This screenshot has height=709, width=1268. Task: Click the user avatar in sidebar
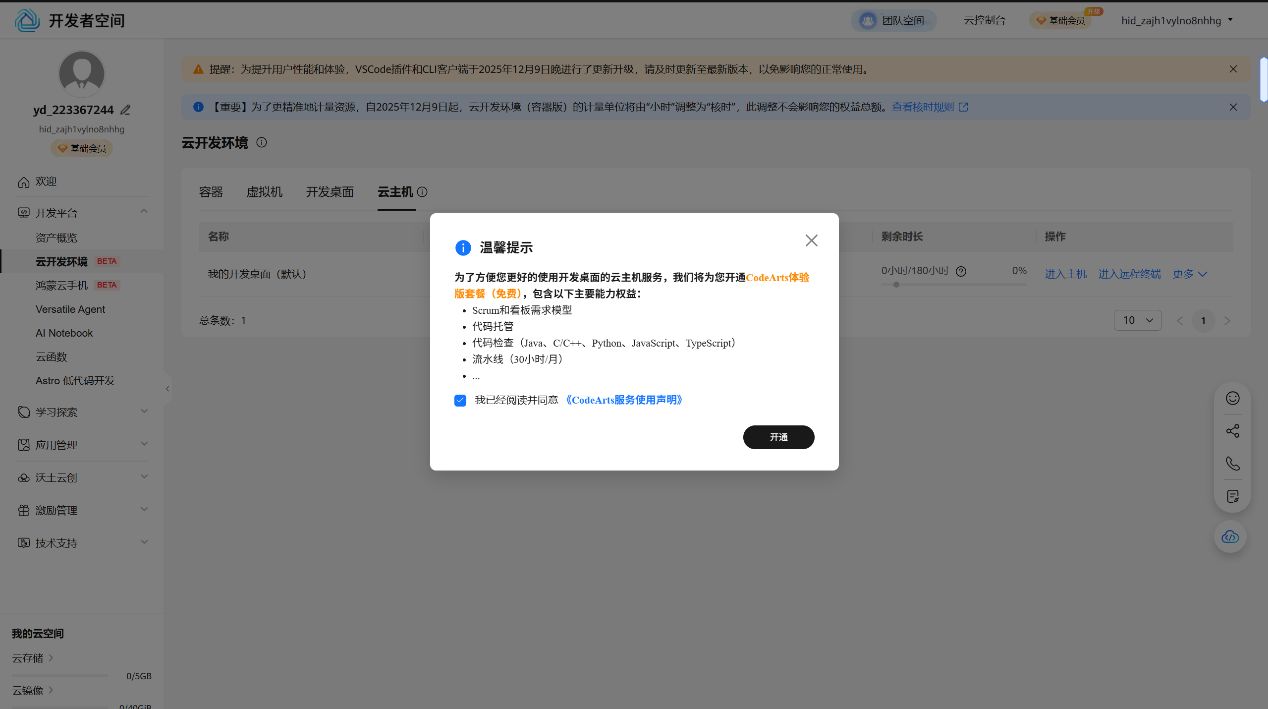[81, 72]
